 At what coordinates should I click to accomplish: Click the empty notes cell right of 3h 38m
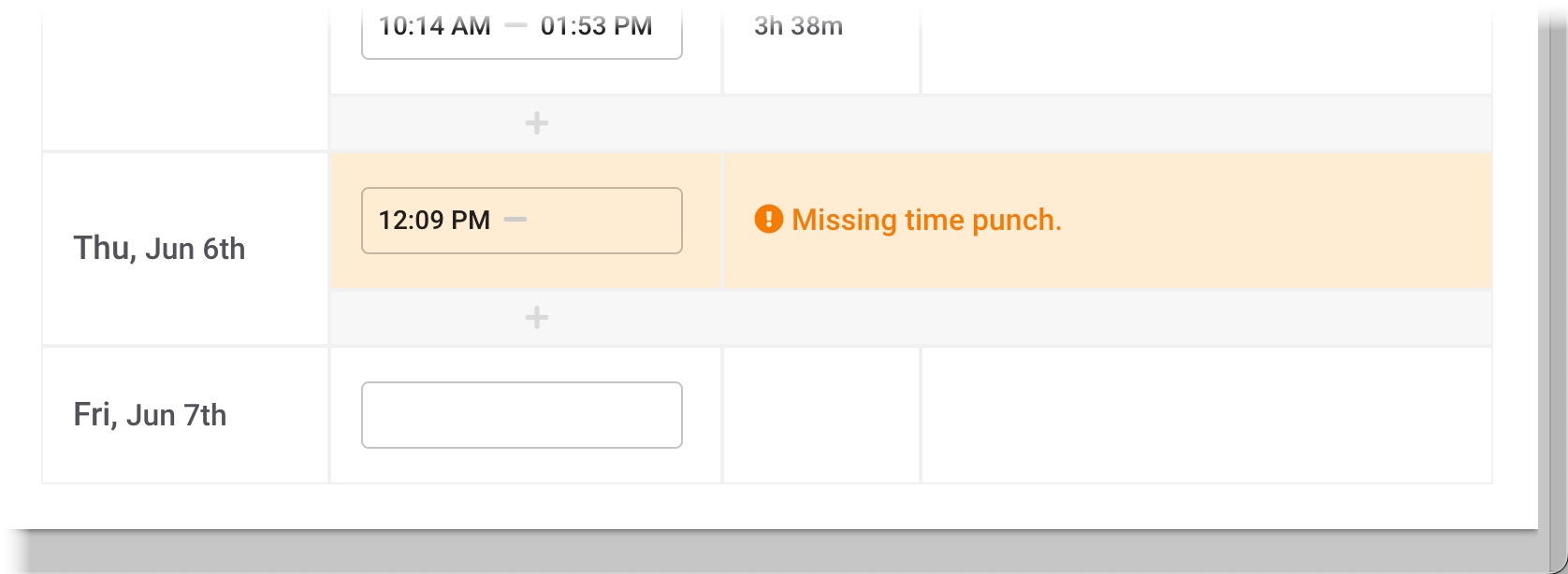click(1207, 47)
